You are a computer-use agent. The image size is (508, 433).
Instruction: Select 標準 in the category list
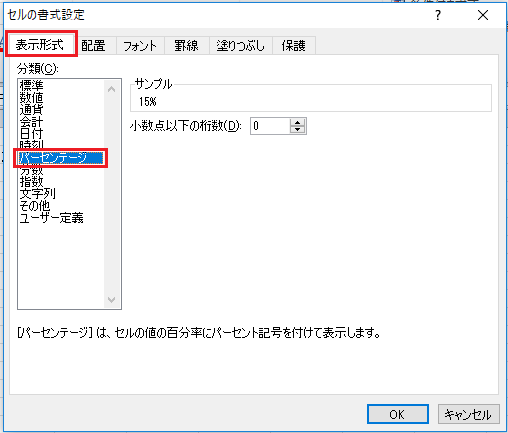click(x=32, y=86)
